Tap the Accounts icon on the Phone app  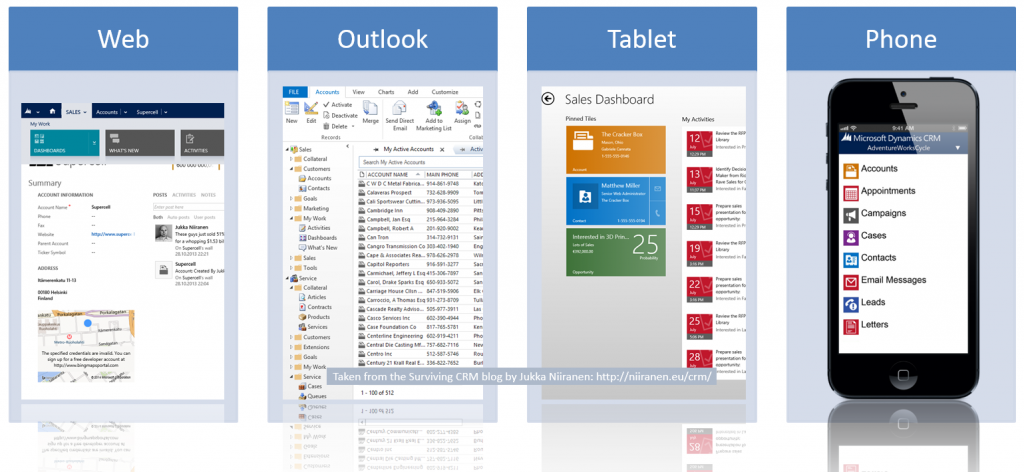850,171
